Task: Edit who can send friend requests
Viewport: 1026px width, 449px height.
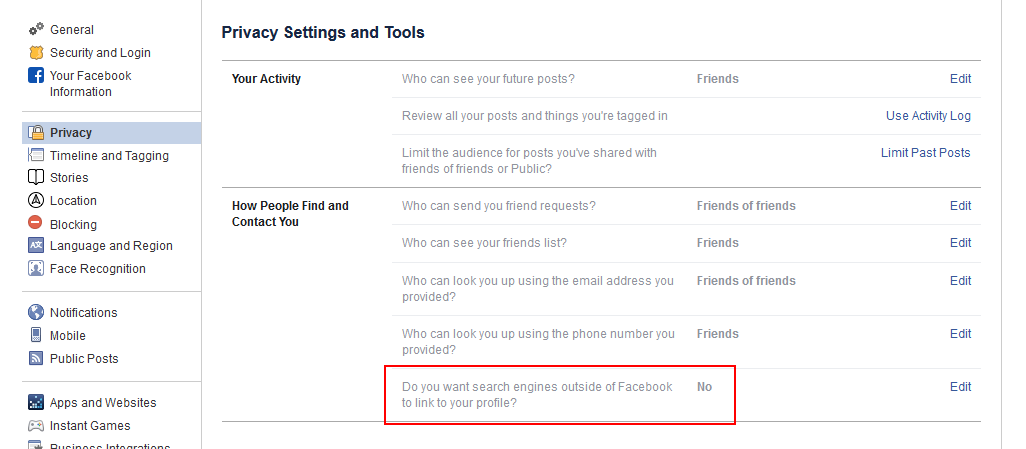Action: pos(960,206)
